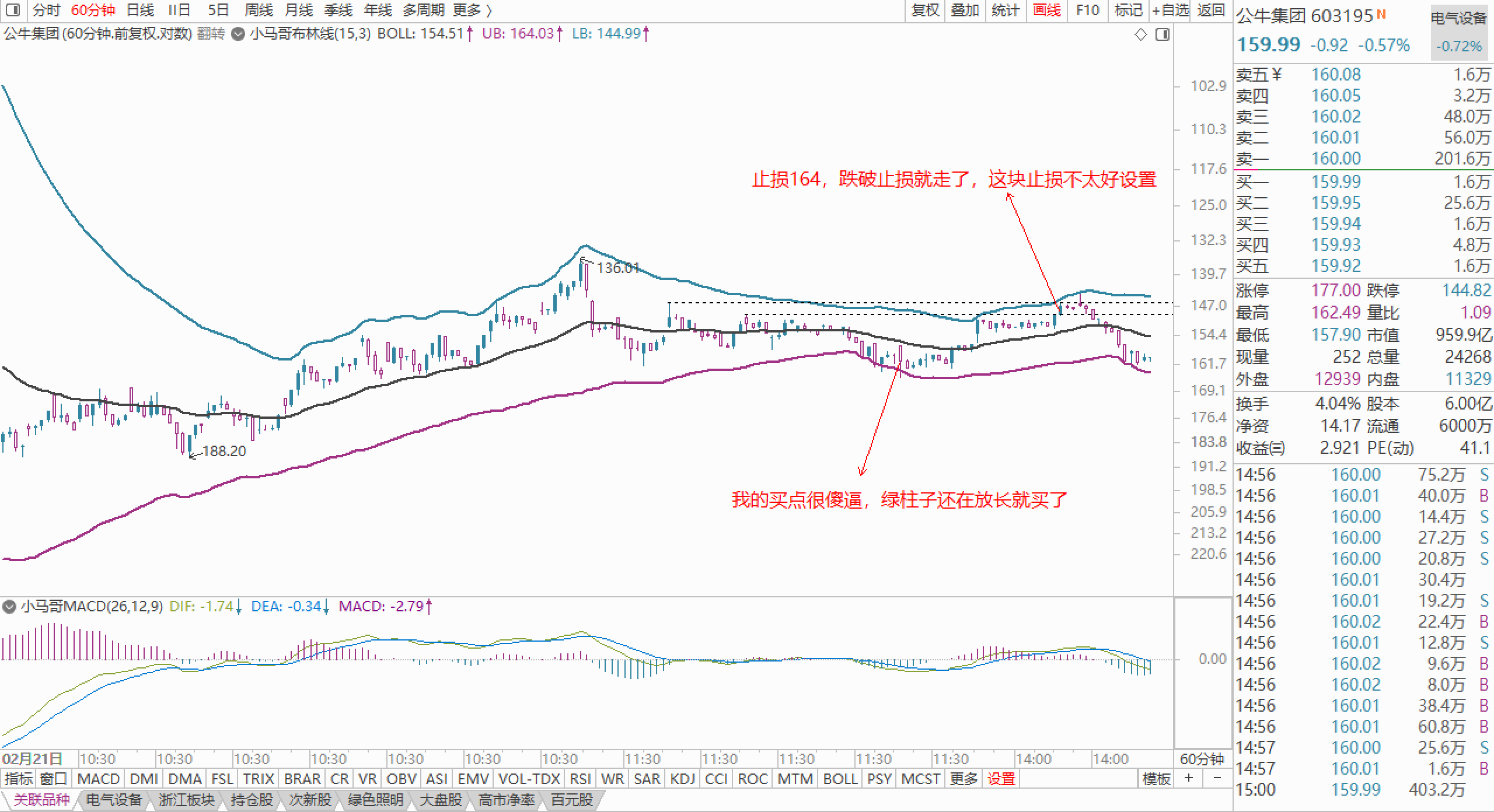
Task: Expand 更多 indicators in bottom bar
Action: (x=964, y=779)
